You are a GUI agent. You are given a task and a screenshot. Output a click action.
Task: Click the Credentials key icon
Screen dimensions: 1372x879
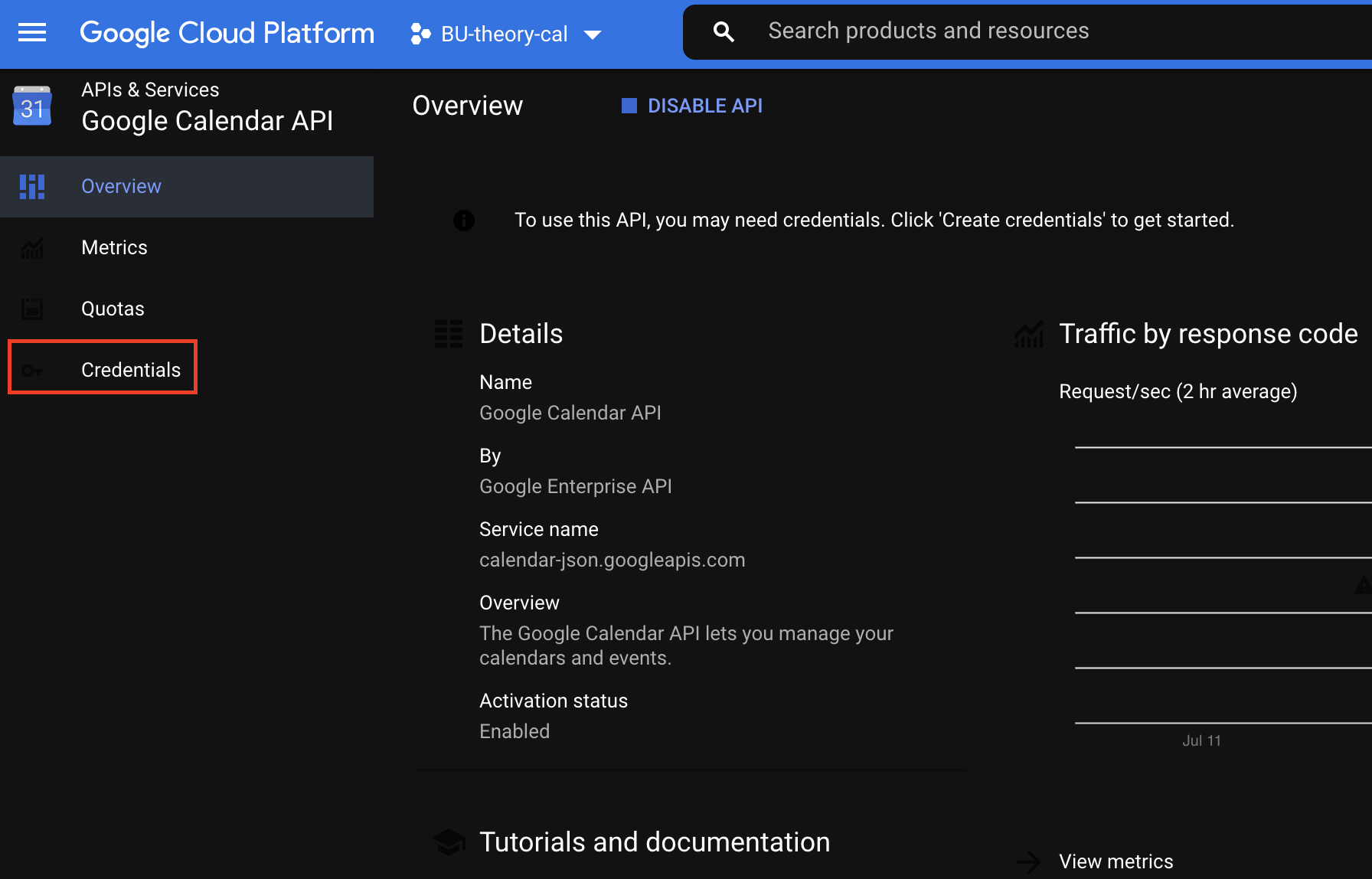tap(32, 371)
